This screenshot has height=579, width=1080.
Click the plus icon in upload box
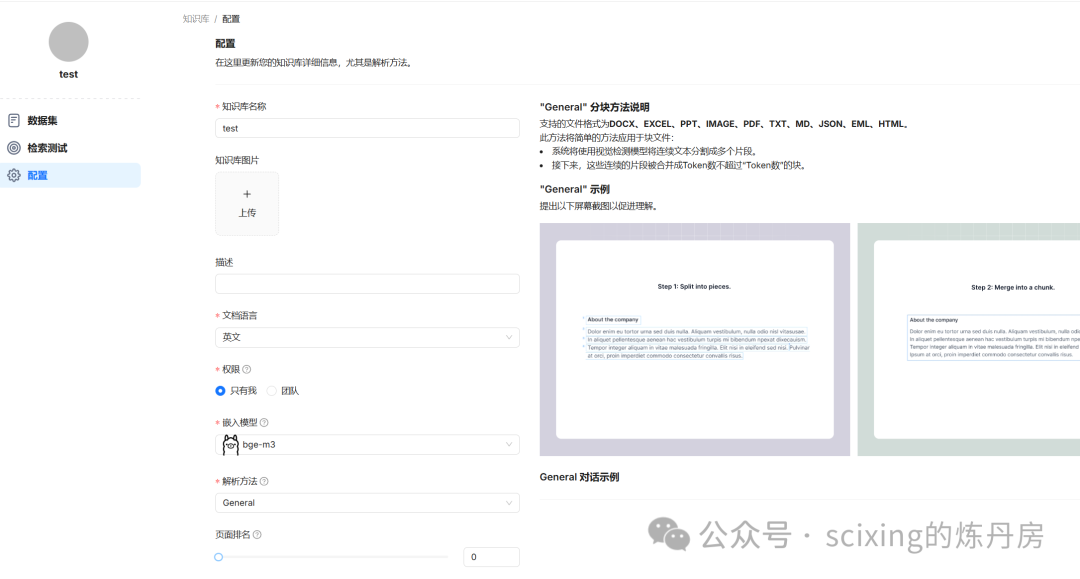247,194
